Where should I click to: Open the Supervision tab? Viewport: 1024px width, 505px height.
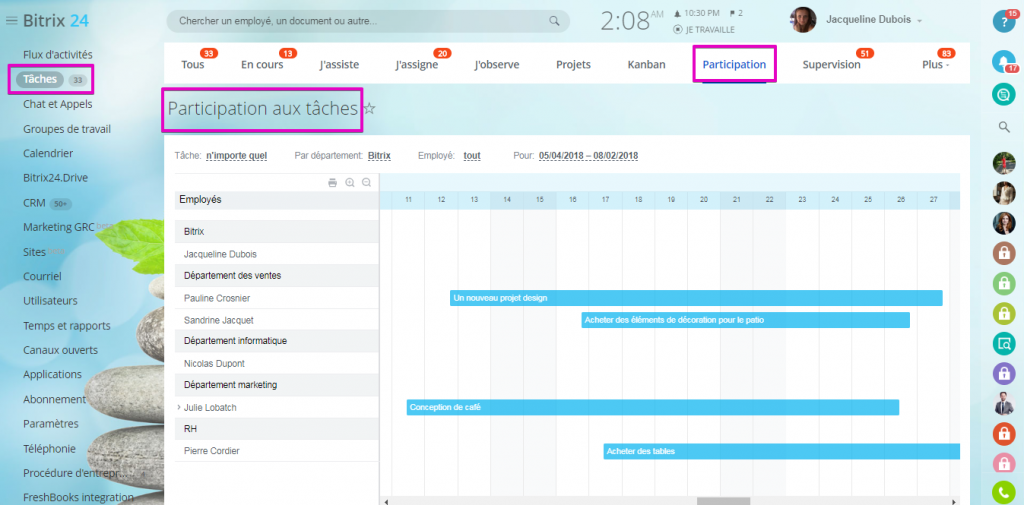[x=831, y=65]
